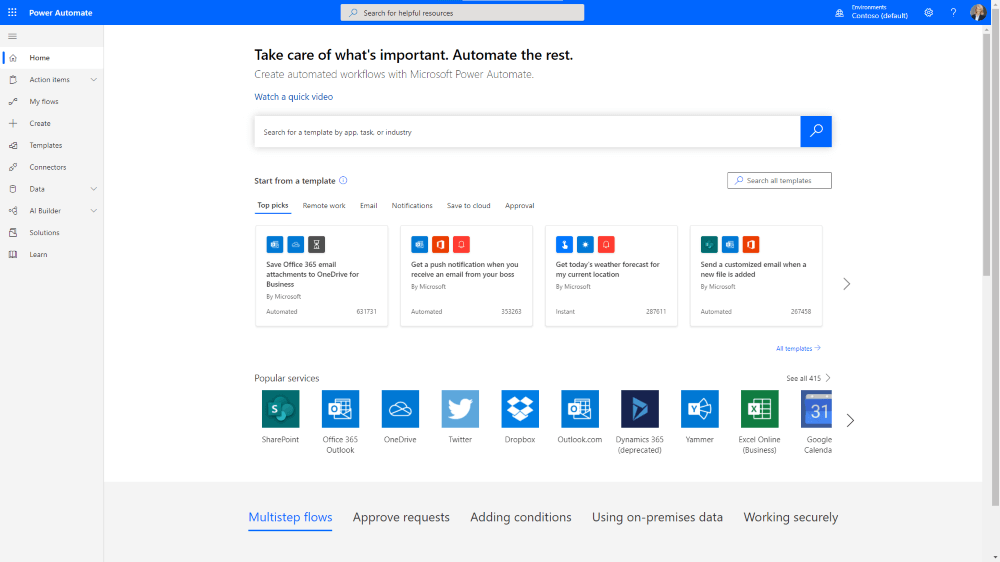Click the help question mark icon

[x=952, y=13]
